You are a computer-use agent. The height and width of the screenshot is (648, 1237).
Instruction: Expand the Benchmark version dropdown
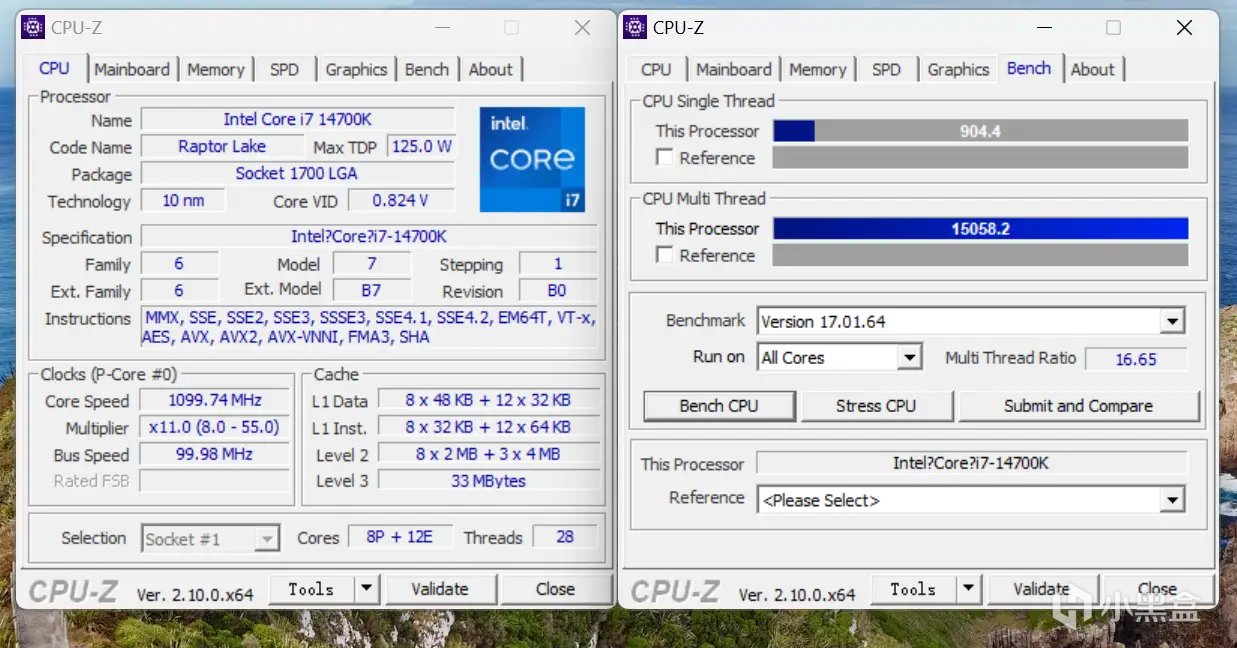[x=1172, y=322]
